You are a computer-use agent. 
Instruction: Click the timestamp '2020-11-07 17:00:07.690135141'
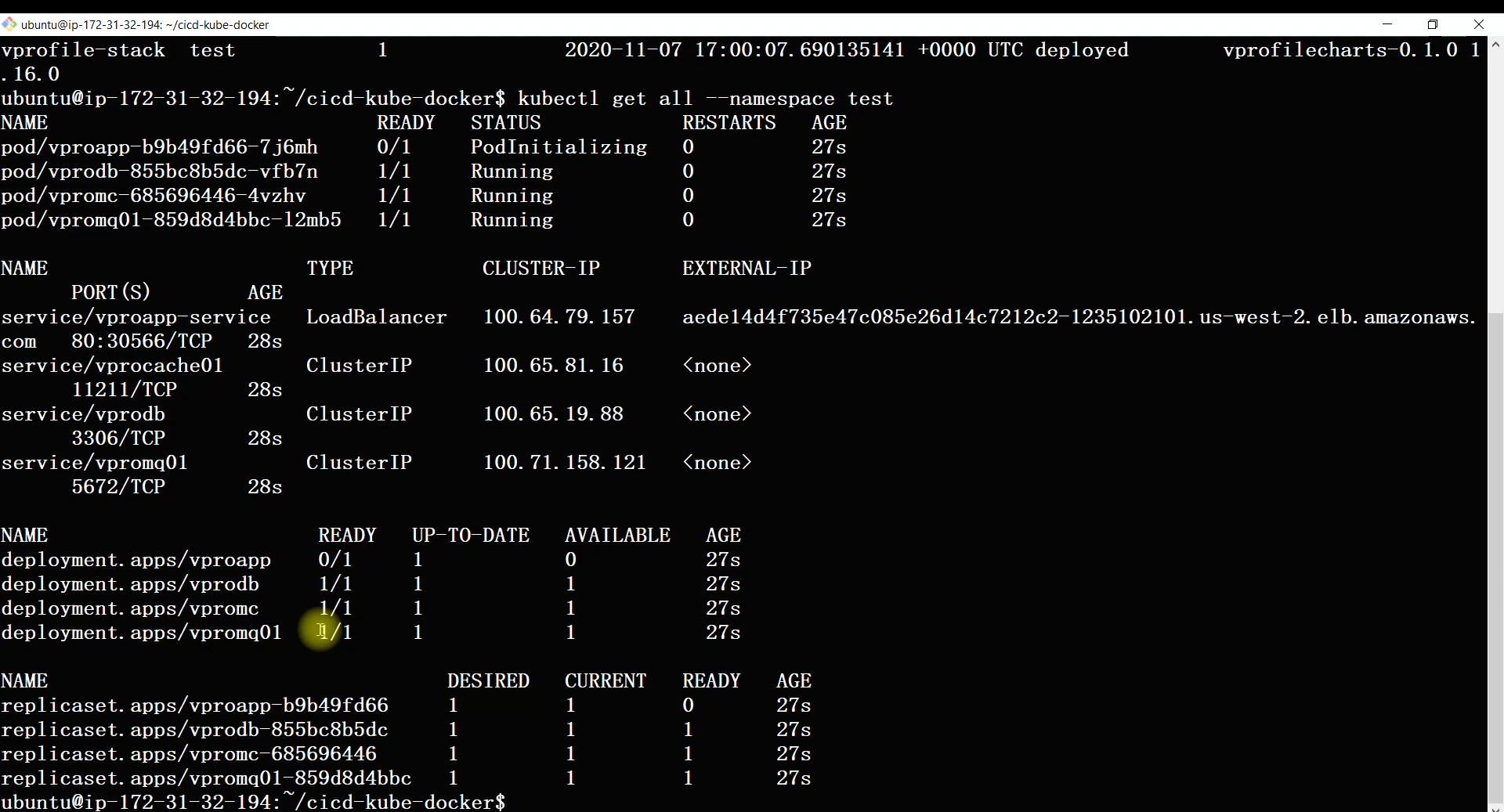pyautogui.click(x=735, y=50)
